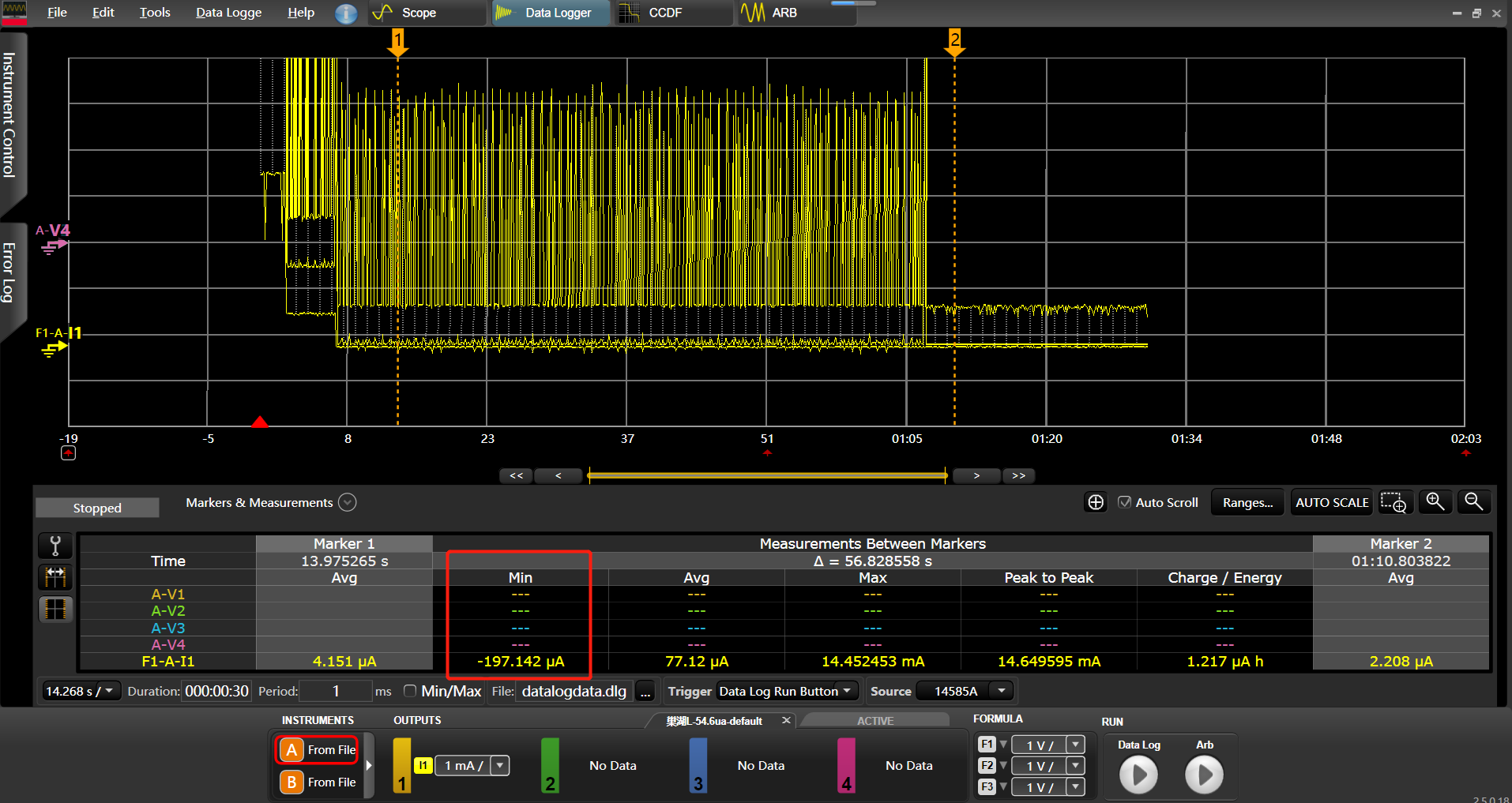1512x803 pixels.
Task: Open the 14585A Source dropdown
Action: [965, 692]
